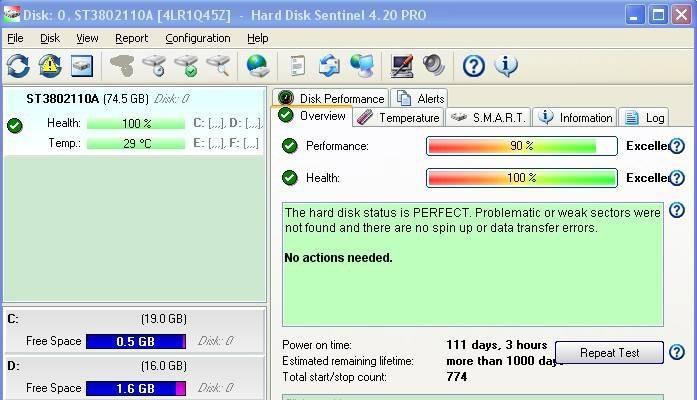Image resolution: width=697 pixels, height=400 pixels.
Task: Click the monitor with pen configuration icon
Action: click(401, 66)
